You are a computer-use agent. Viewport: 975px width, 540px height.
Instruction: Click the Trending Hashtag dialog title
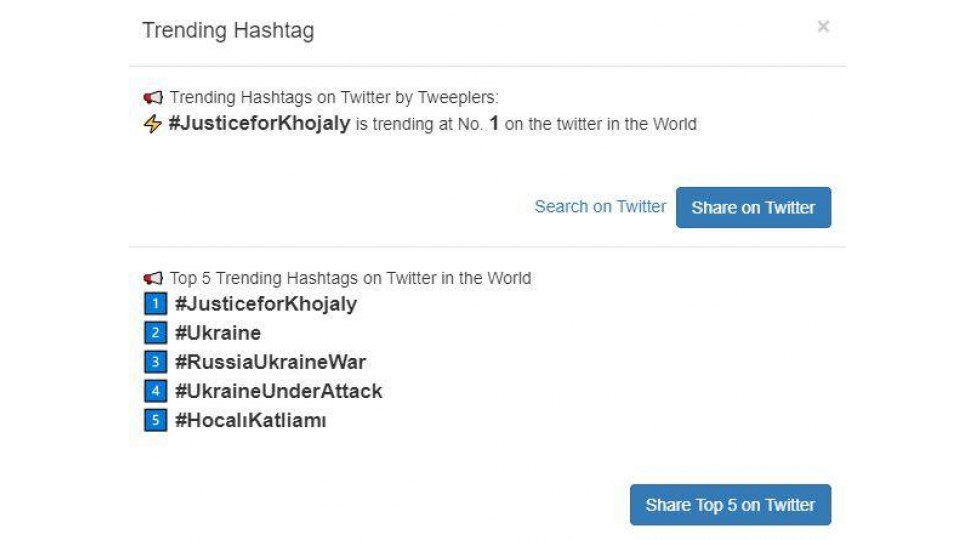[x=228, y=30]
